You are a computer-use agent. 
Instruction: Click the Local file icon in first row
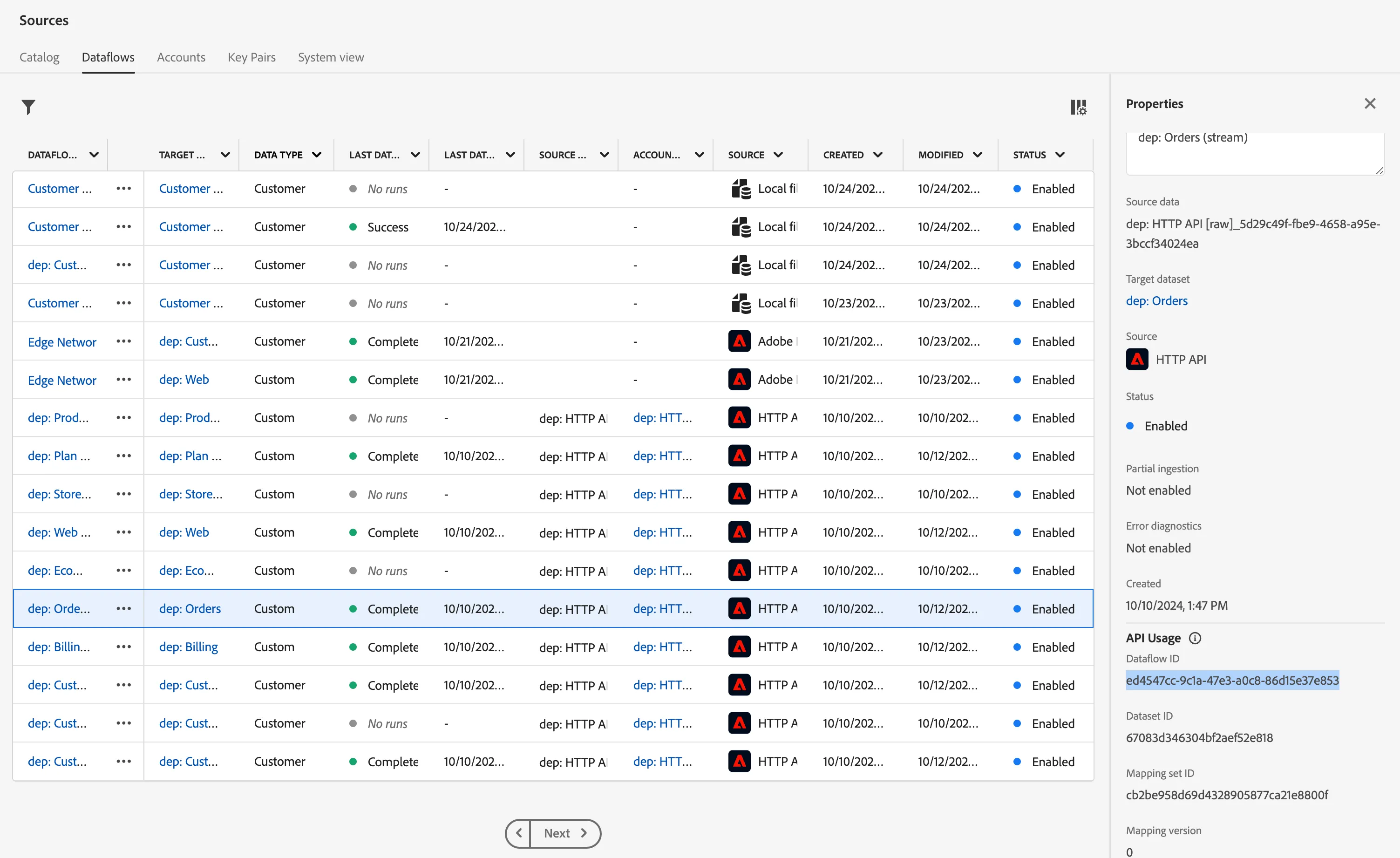coord(741,189)
